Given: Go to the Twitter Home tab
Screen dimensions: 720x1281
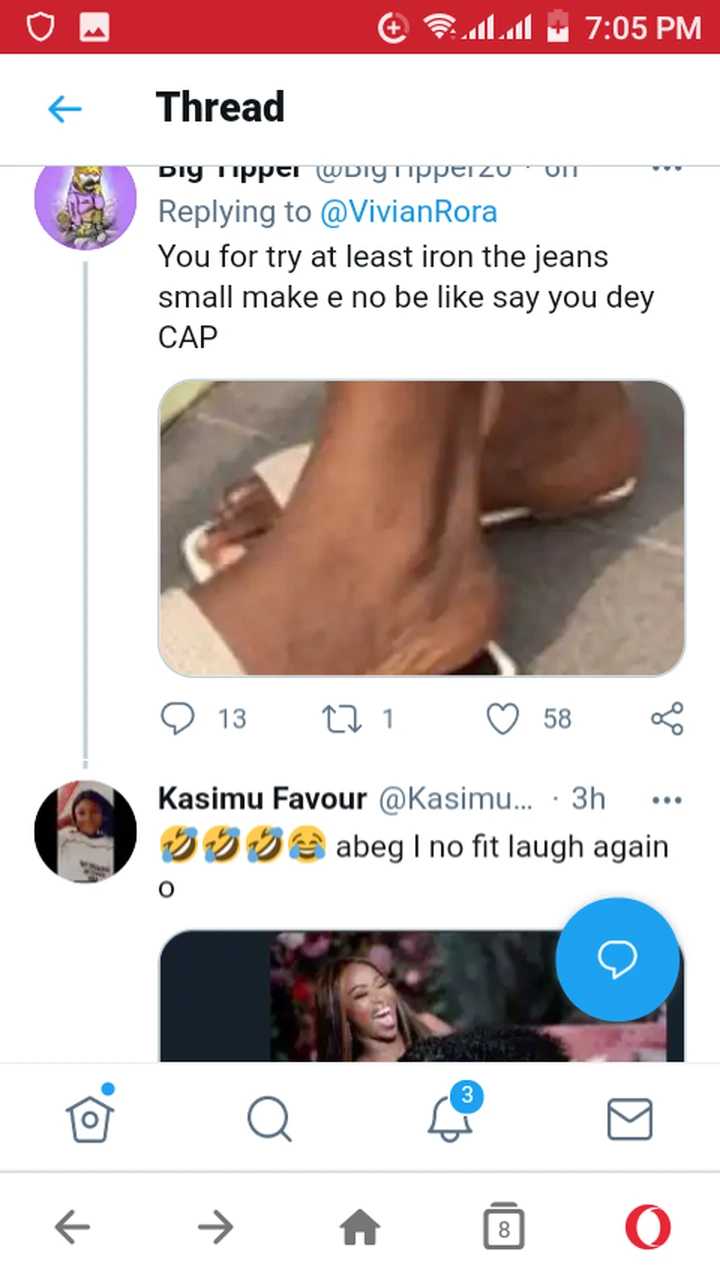Looking at the screenshot, I should tap(90, 1118).
